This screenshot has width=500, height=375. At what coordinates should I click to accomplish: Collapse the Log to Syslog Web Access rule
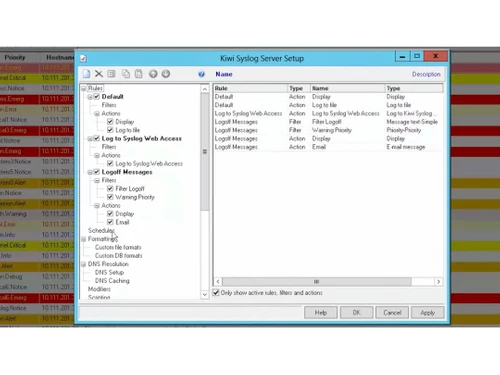[90, 139]
